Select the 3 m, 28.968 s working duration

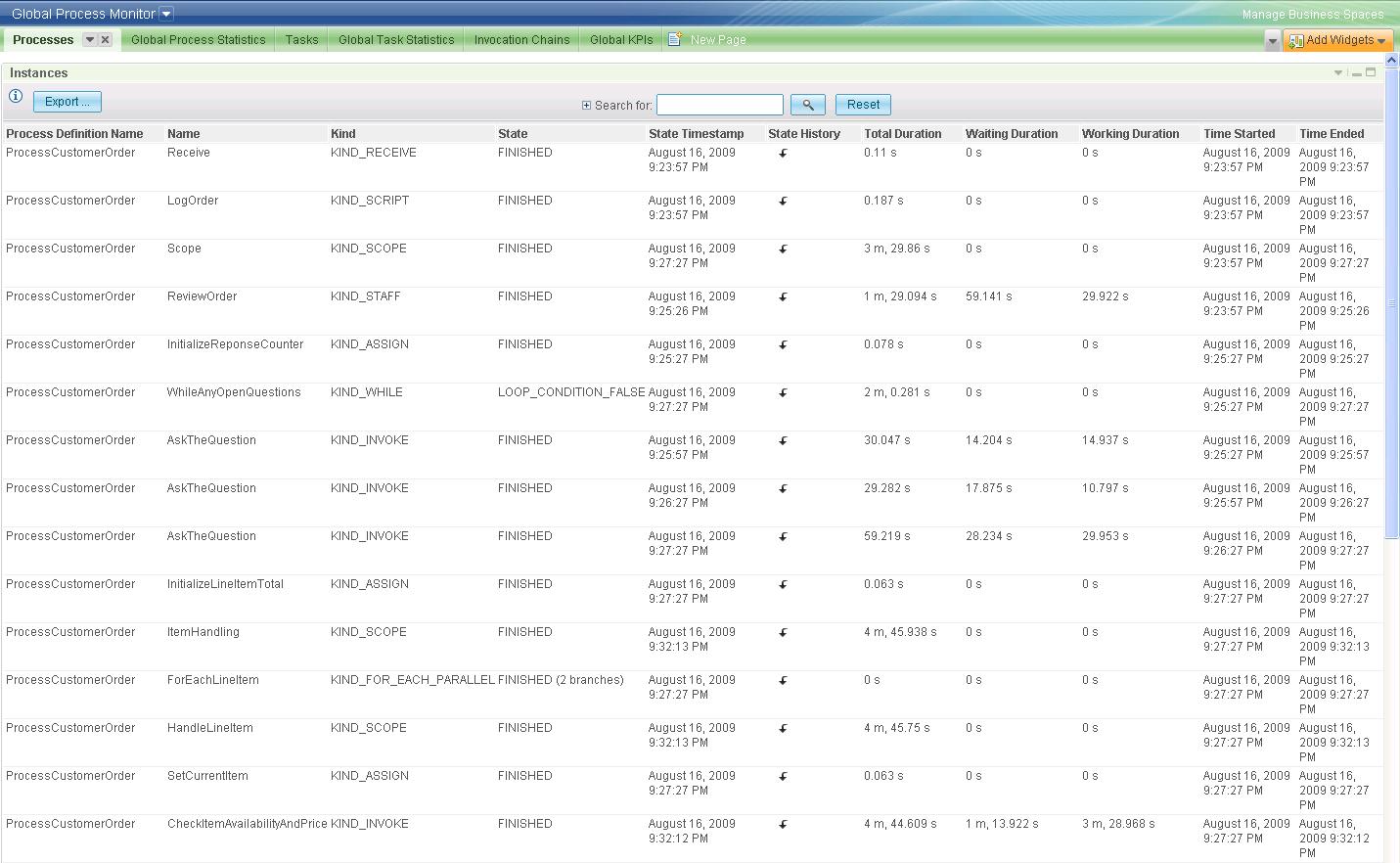(1118, 824)
